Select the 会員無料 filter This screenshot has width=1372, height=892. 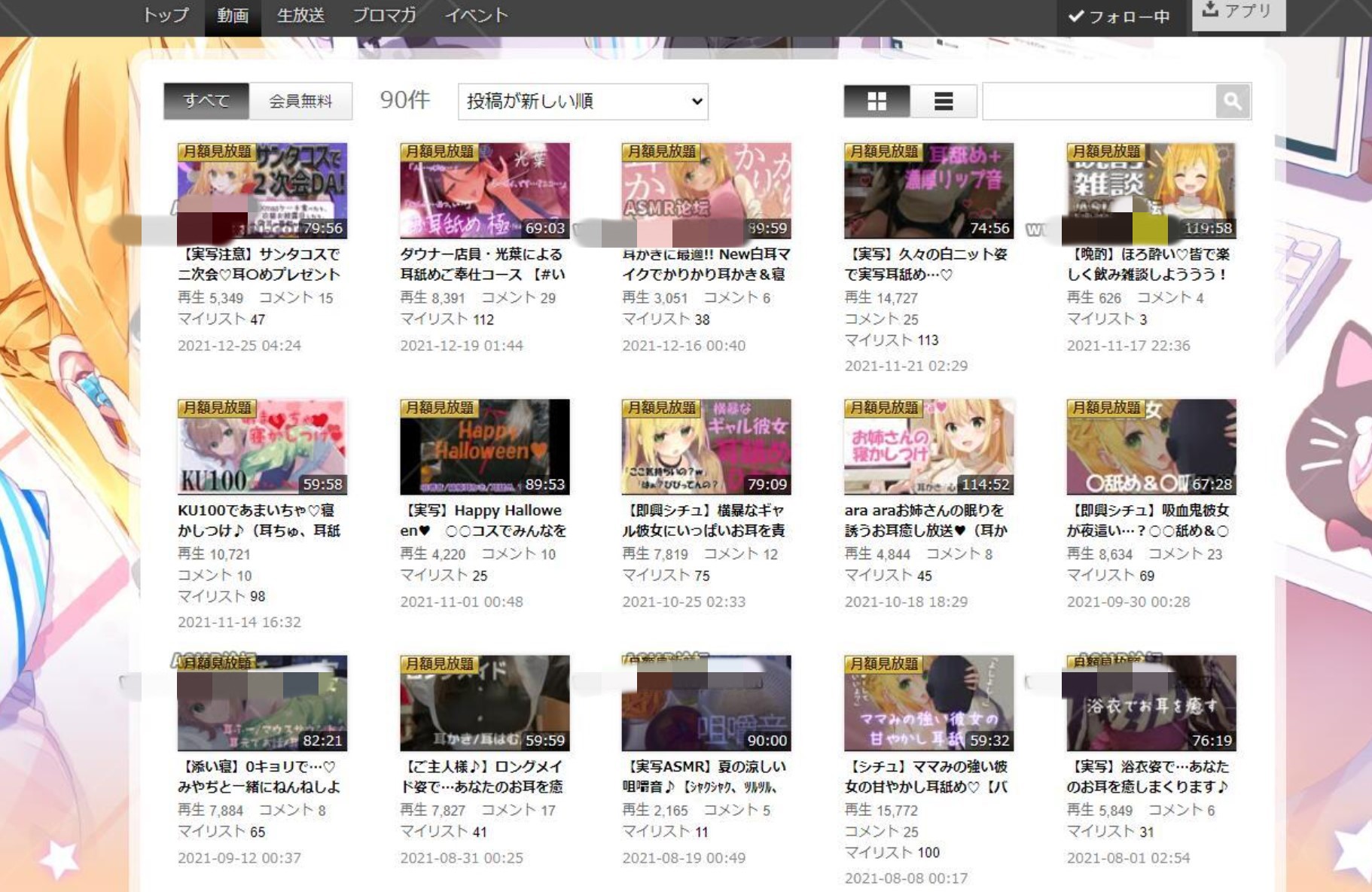click(300, 101)
